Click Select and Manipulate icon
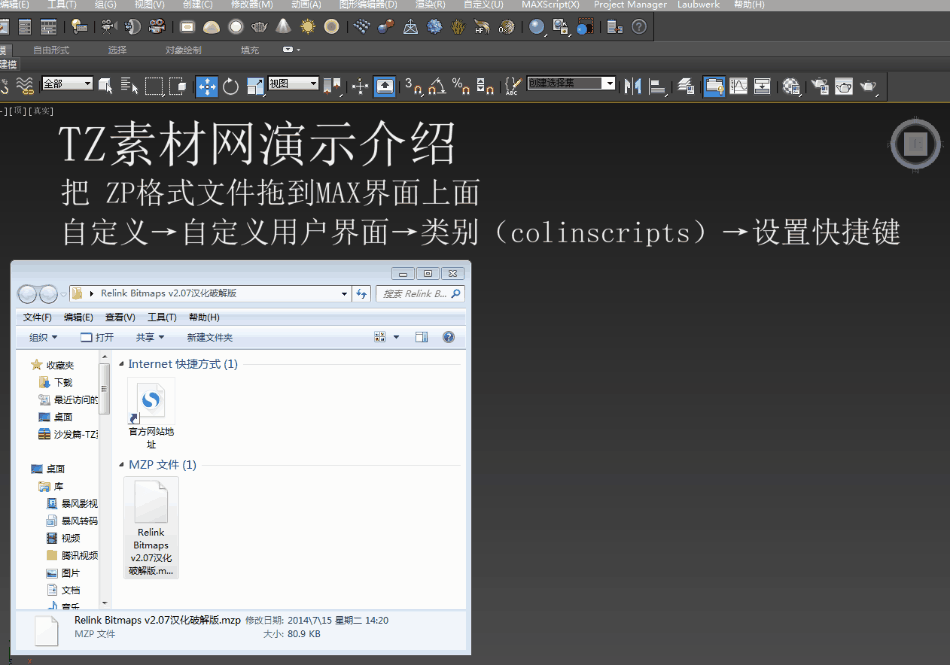This screenshot has width=950, height=665. tap(360, 87)
